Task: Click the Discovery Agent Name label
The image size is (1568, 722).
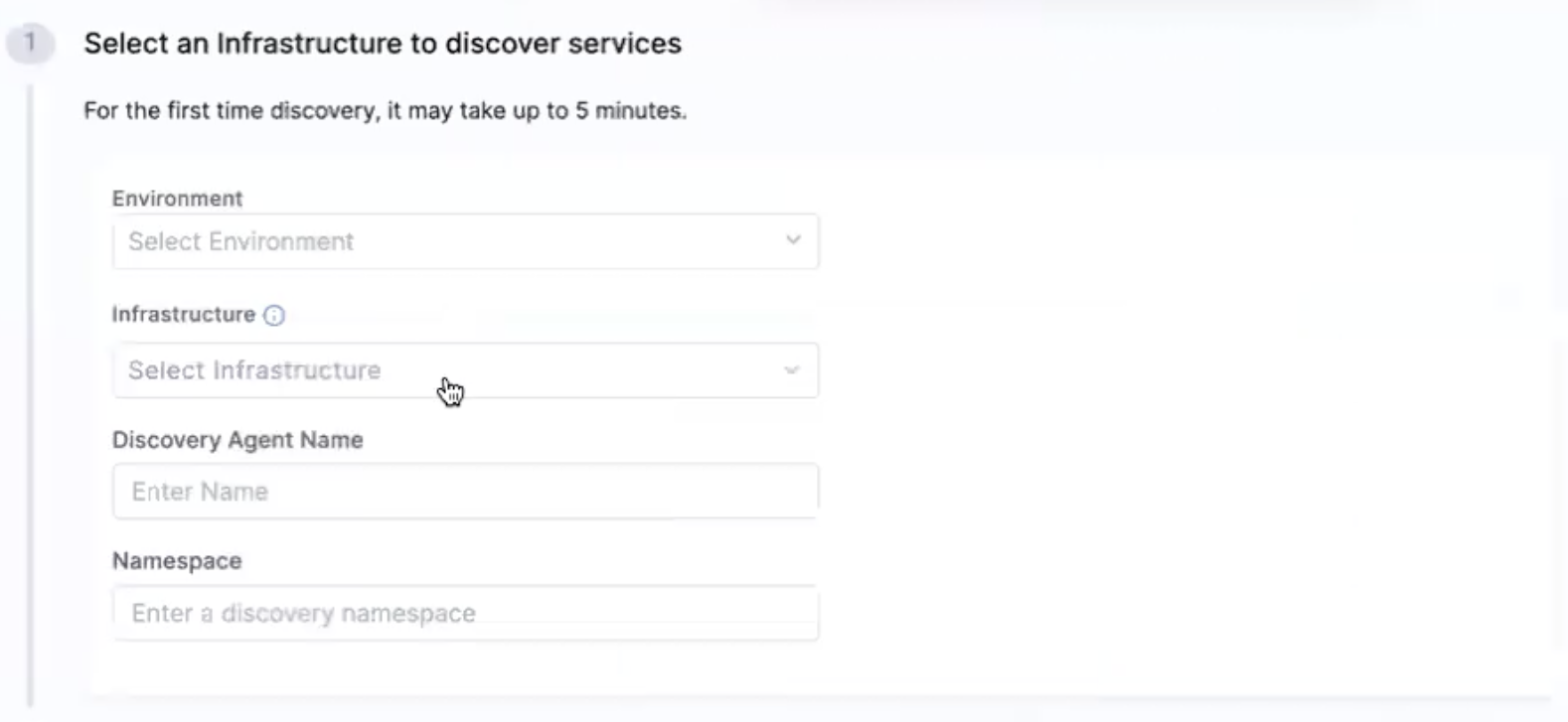Action: (x=237, y=440)
